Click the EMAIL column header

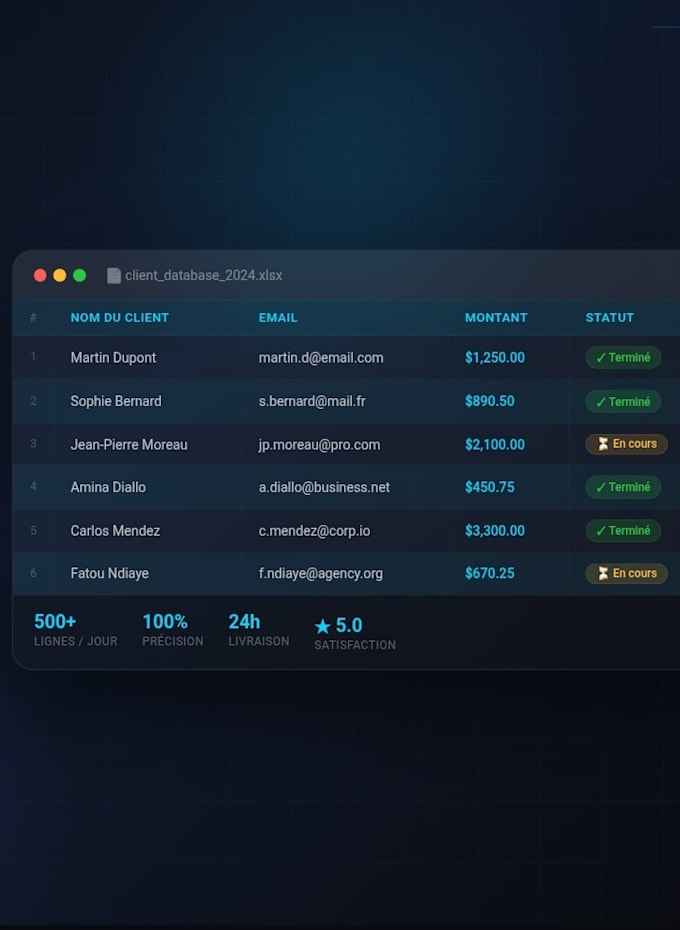[x=278, y=318]
